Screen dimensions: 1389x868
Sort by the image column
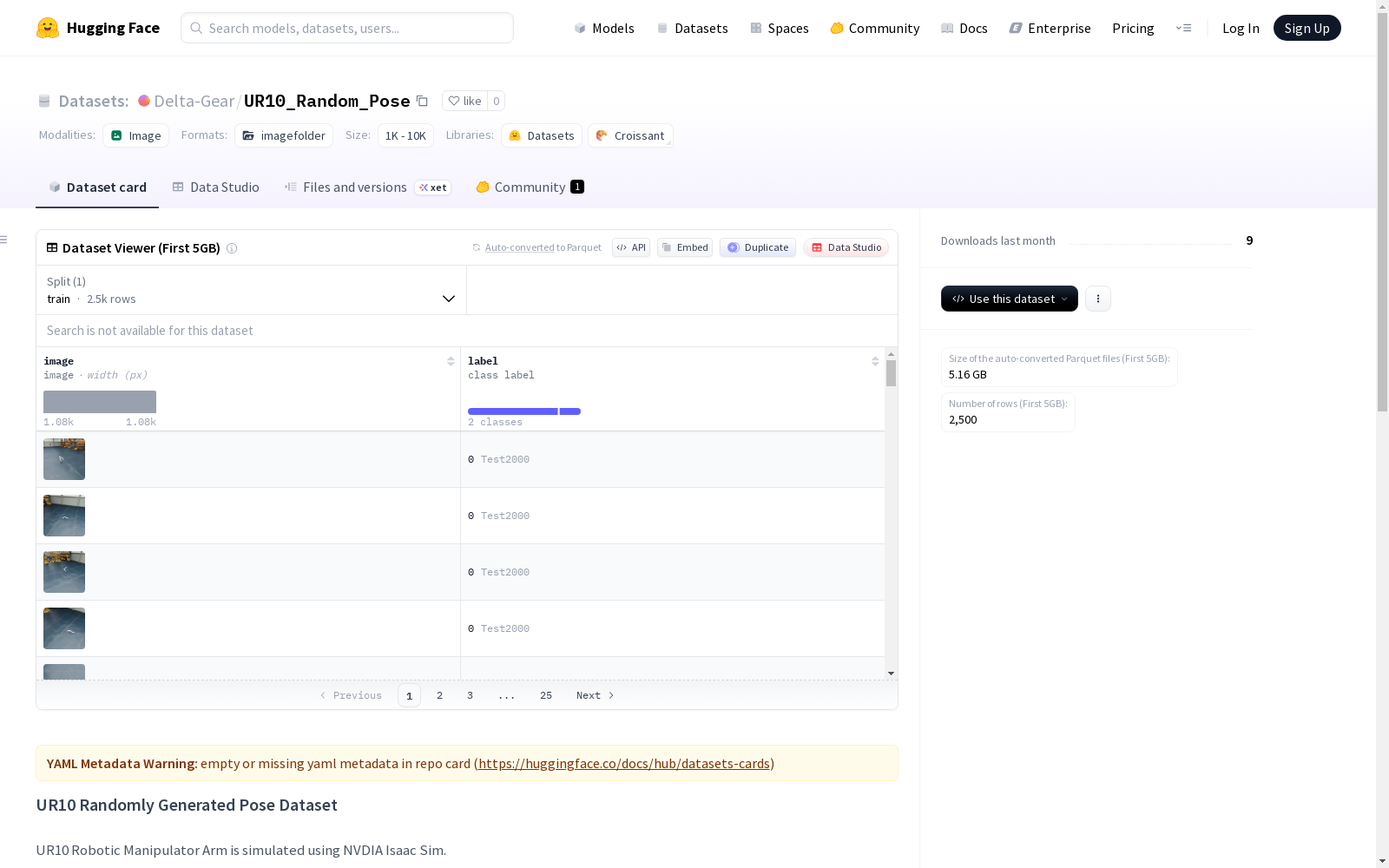(x=451, y=361)
